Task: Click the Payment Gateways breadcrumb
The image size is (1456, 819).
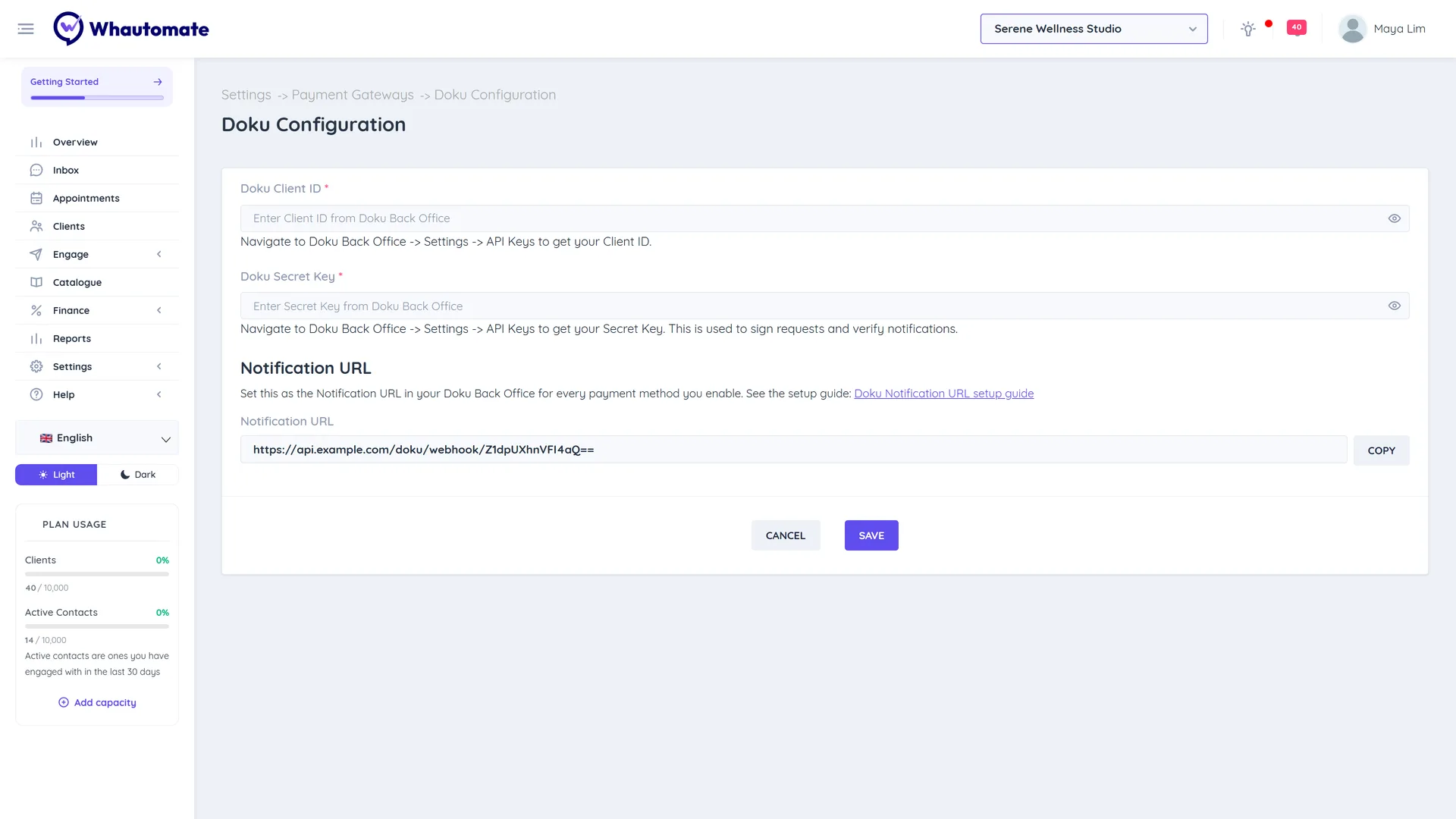Action: [353, 95]
